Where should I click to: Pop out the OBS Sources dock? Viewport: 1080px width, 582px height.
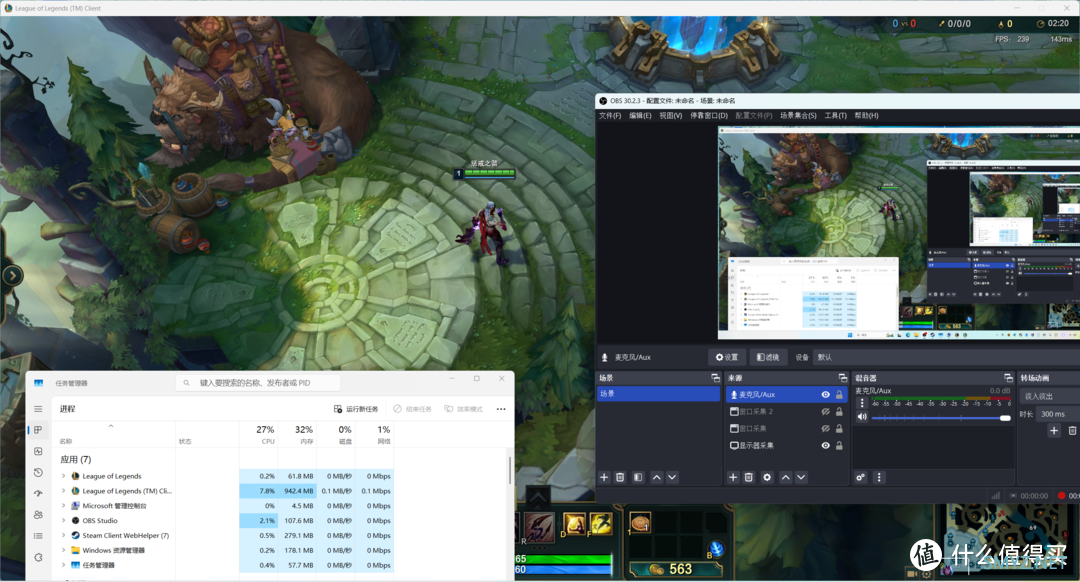[x=842, y=378]
